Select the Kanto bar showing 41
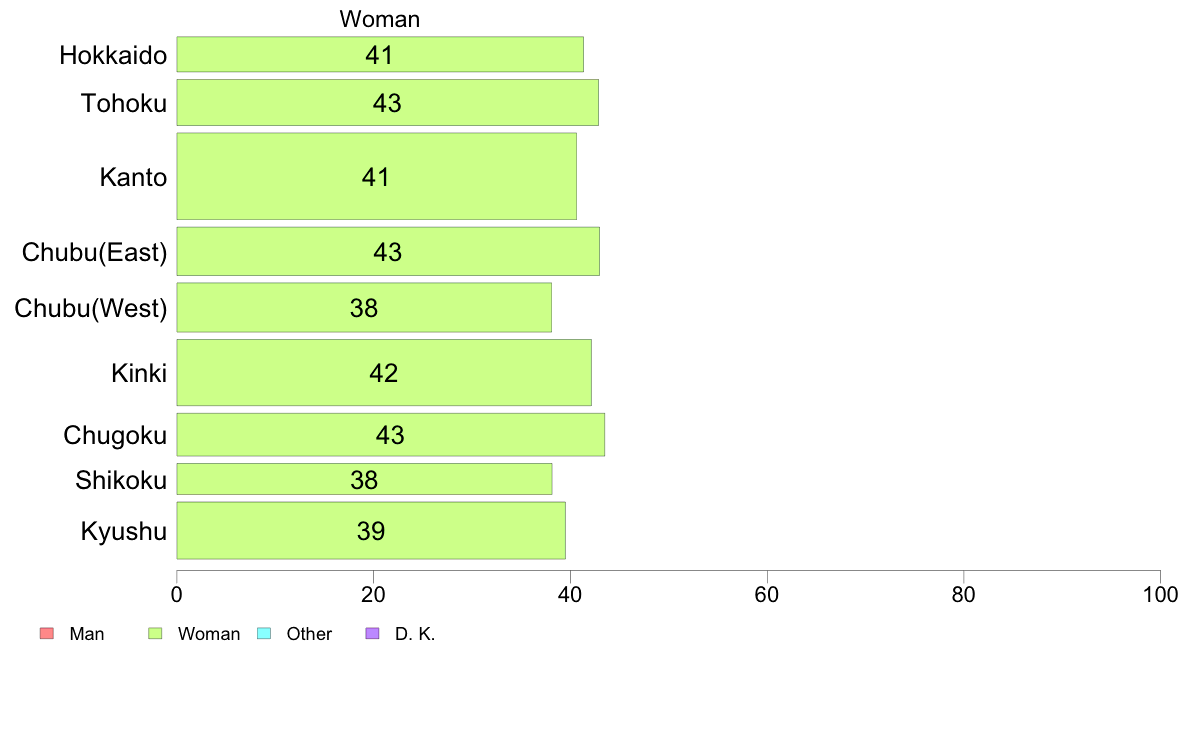1188x736 pixels. [x=377, y=177]
